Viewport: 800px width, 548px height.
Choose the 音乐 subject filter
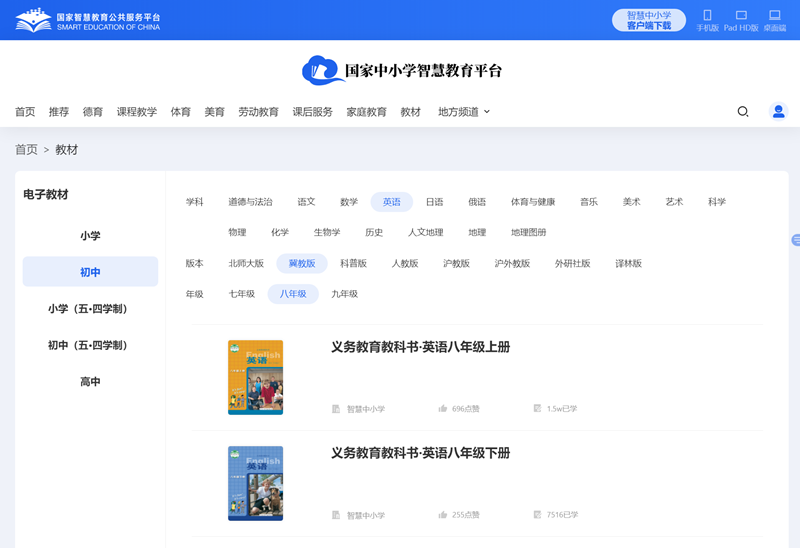click(589, 202)
